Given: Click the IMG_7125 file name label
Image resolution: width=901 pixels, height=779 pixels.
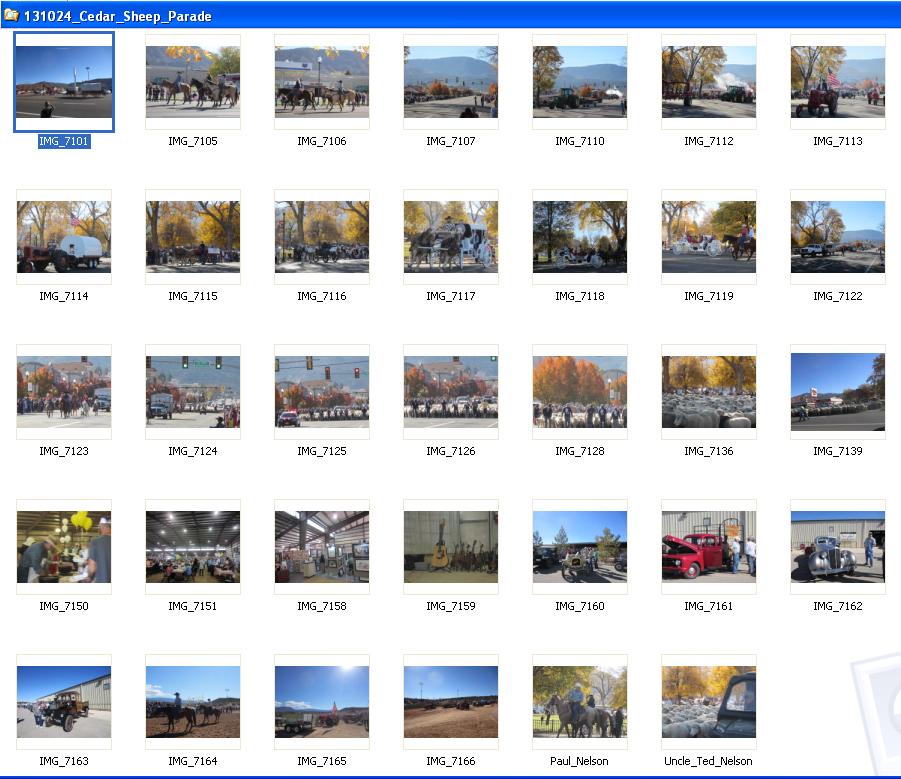Looking at the screenshot, I should tap(322, 452).
